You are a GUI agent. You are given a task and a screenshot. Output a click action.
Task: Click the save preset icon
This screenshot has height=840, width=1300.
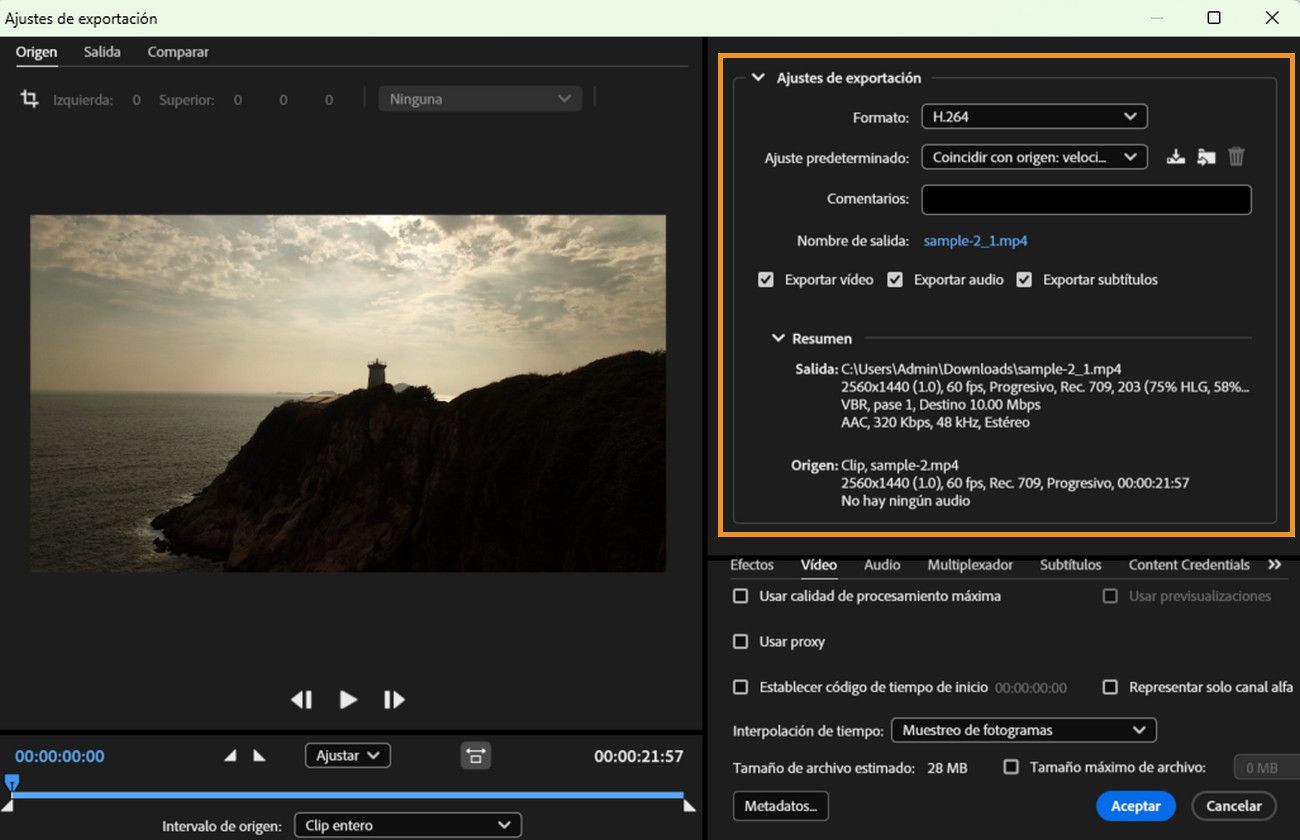click(1176, 157)
